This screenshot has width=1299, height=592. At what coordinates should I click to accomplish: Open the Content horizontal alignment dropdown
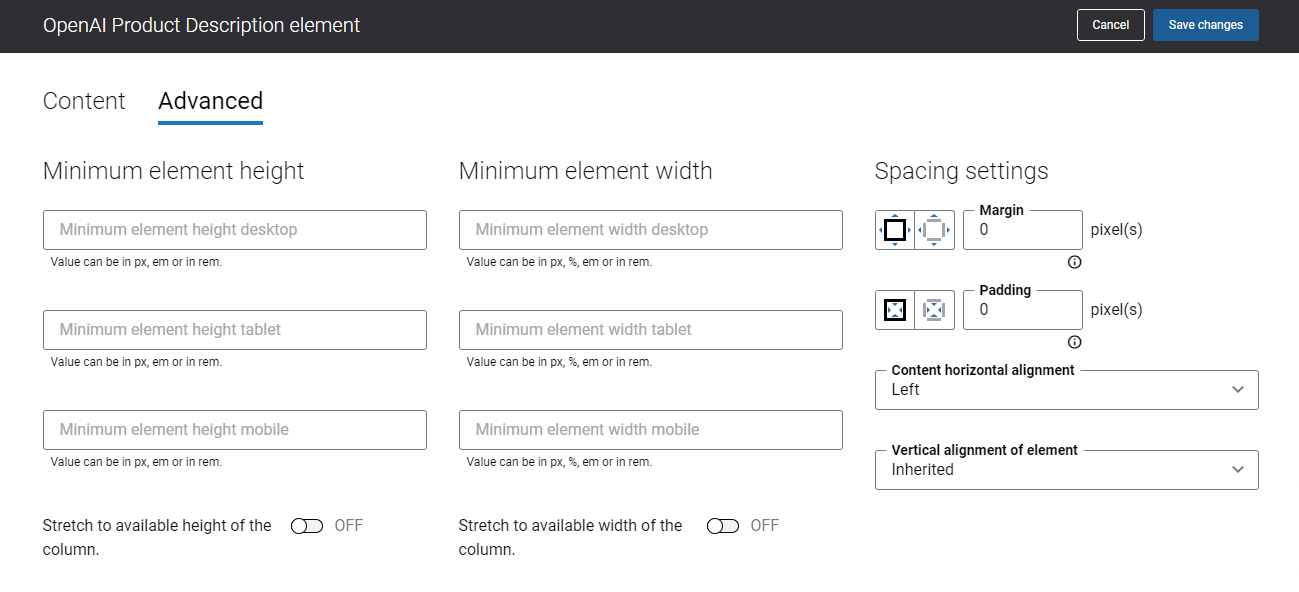tap(1067, 390)
